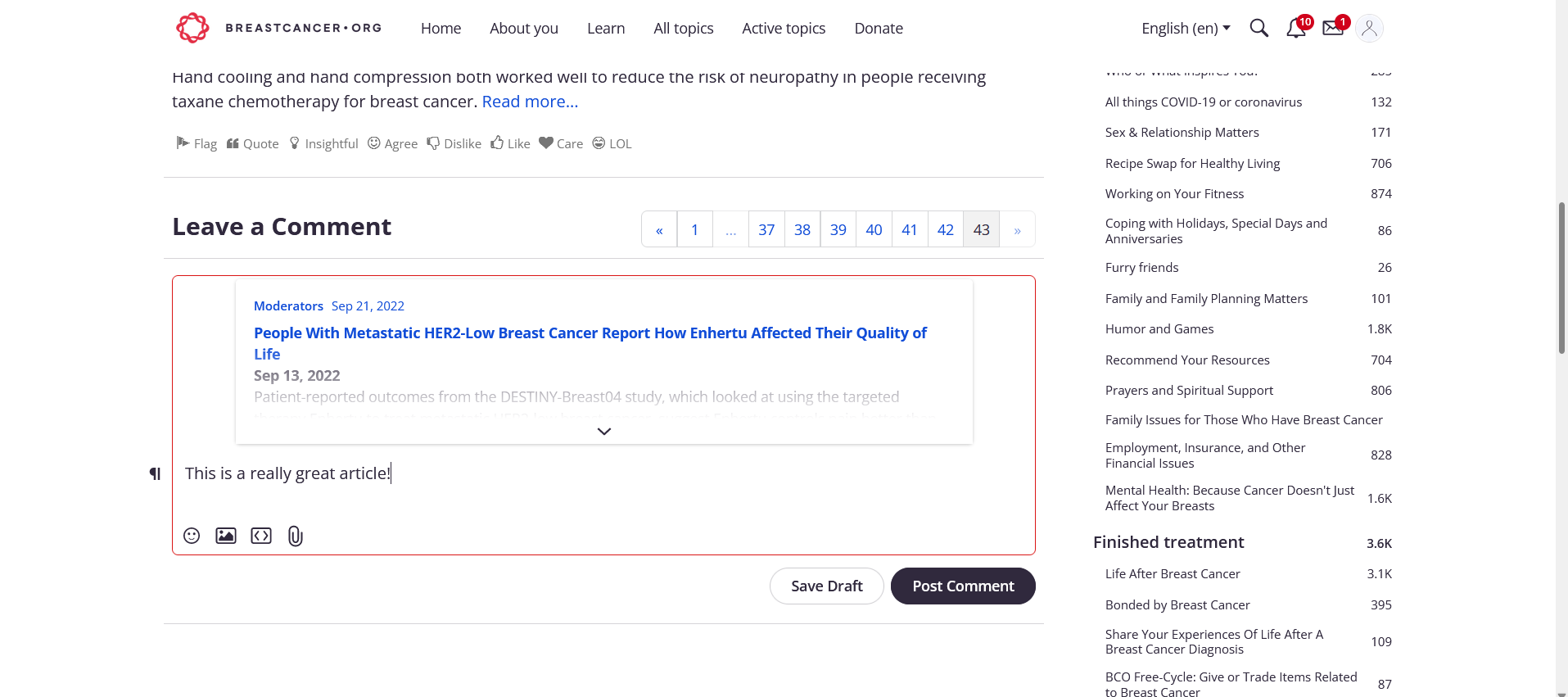Image resolution: width=1568 pixels, height=697 pixels.
Task: Open the Breastcancer.org logo homepage
Action: [279, 28]
